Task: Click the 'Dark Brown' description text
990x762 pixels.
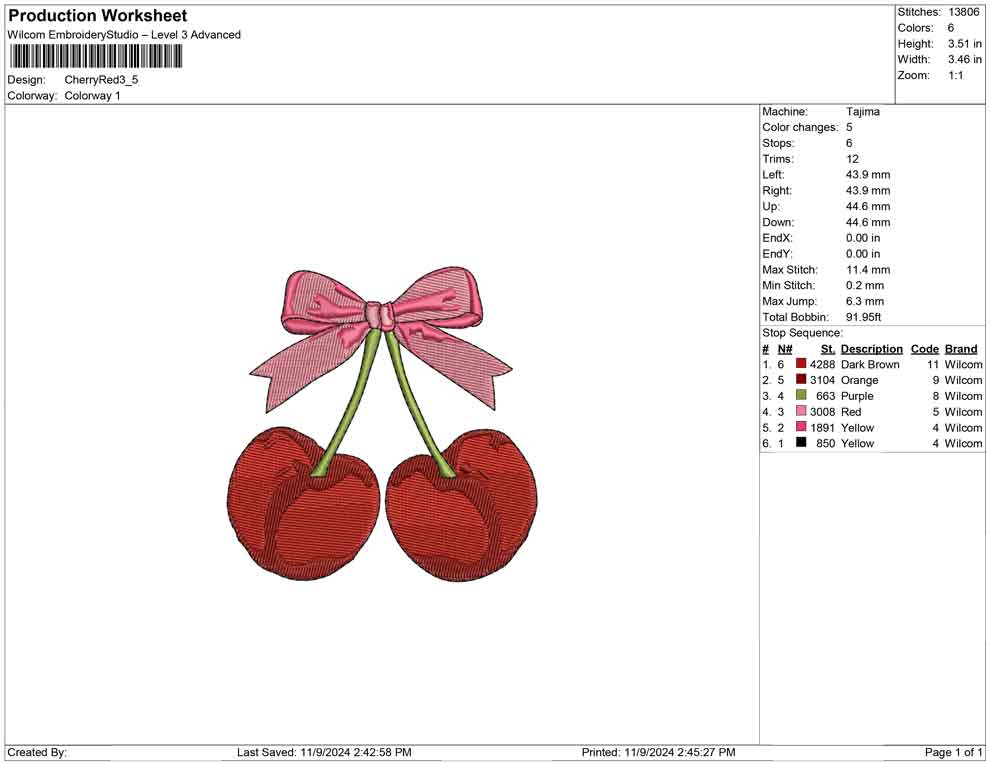Action: (870, 364)
